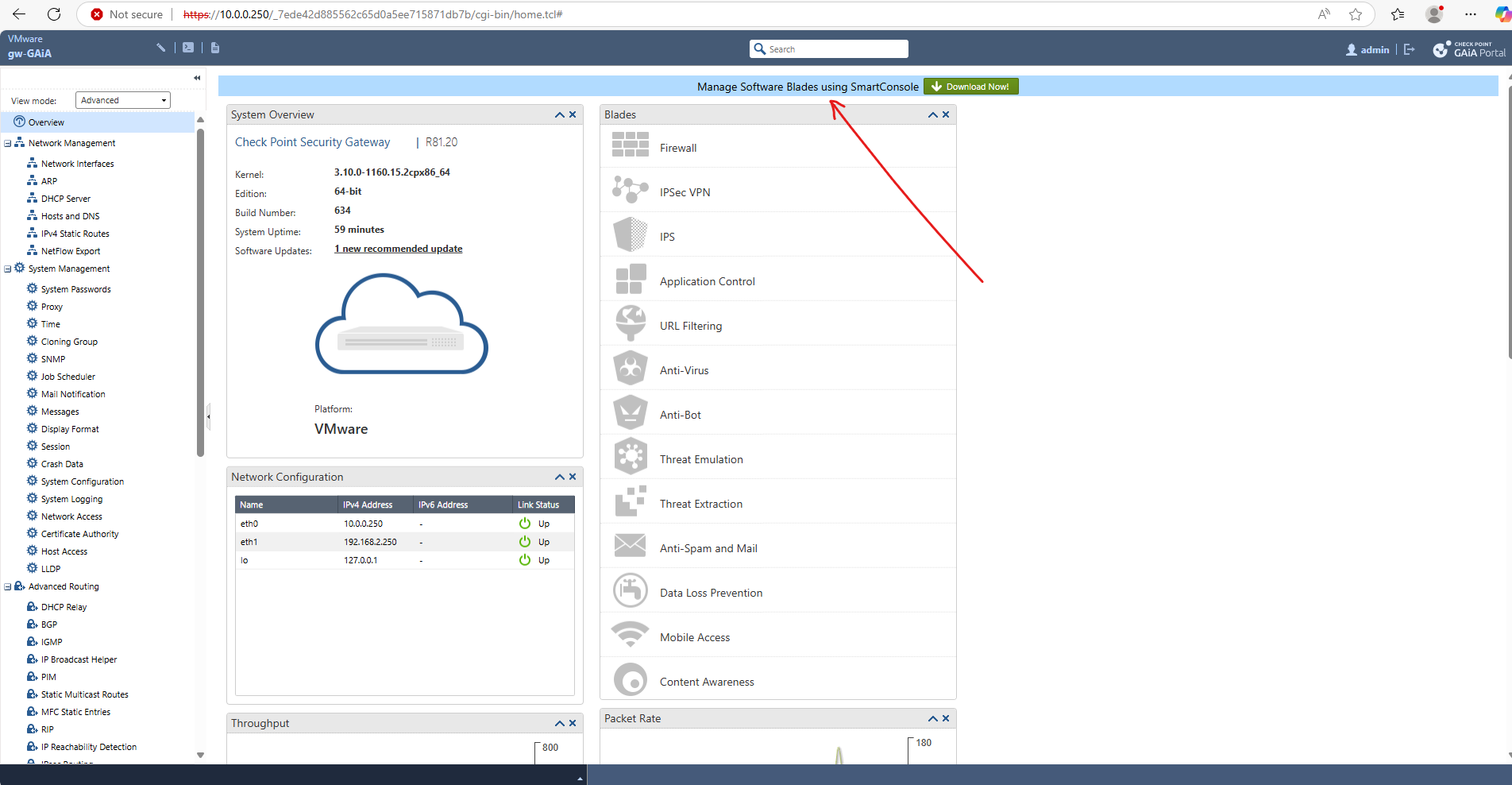Collapse the navigation tree with double arrow
This screenshot has height=785, width=1512.
click(x=197, y=78)
